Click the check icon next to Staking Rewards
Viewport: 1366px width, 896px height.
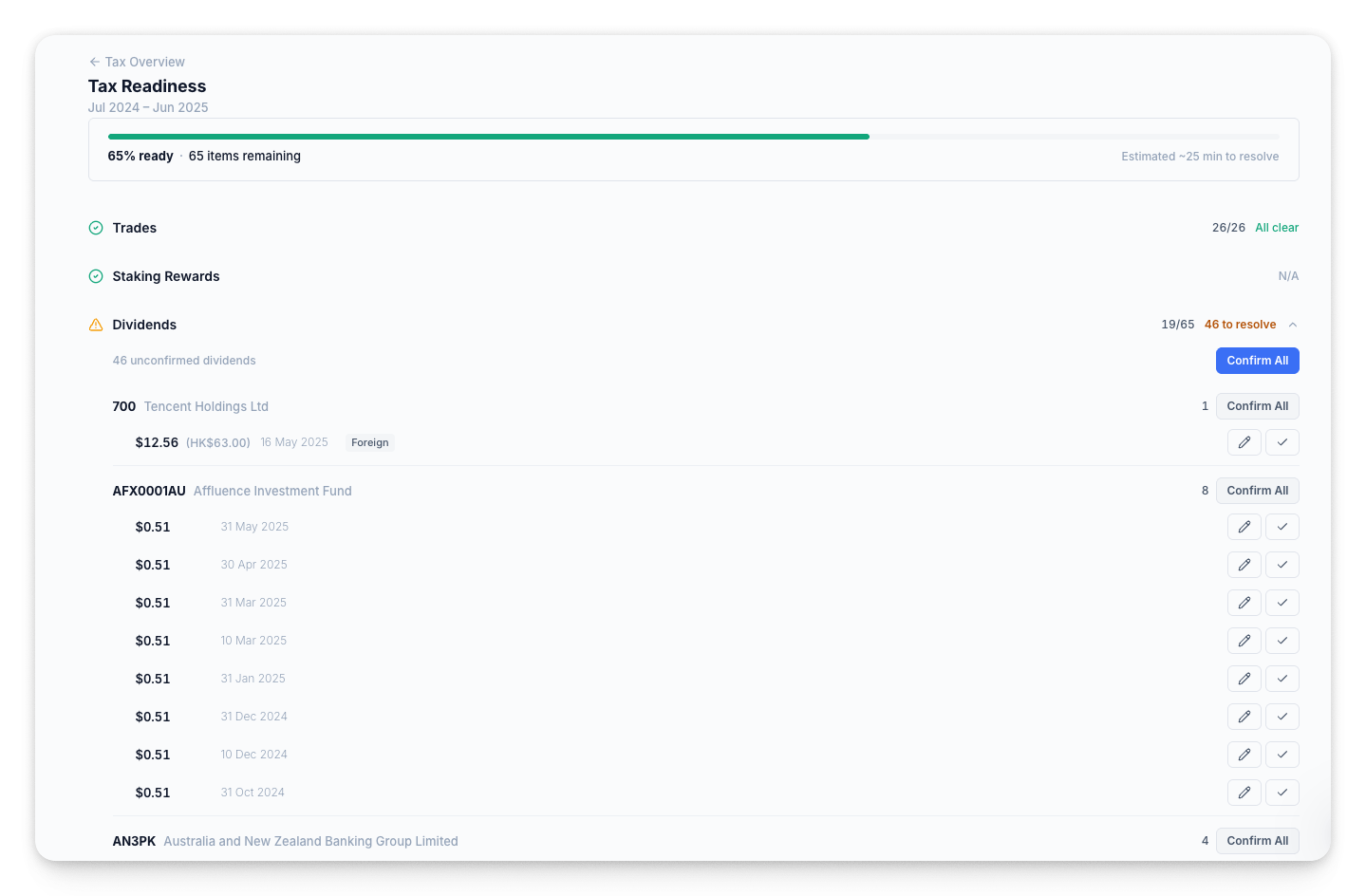[96, 276]
